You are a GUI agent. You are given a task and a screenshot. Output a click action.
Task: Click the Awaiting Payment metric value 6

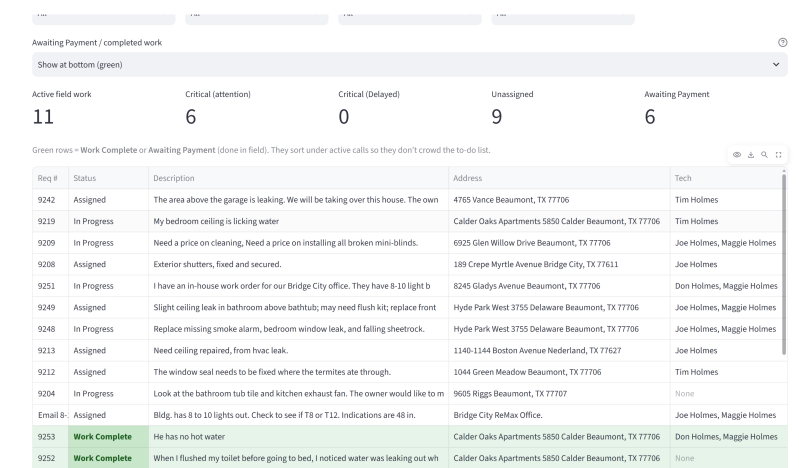(650, 117)
